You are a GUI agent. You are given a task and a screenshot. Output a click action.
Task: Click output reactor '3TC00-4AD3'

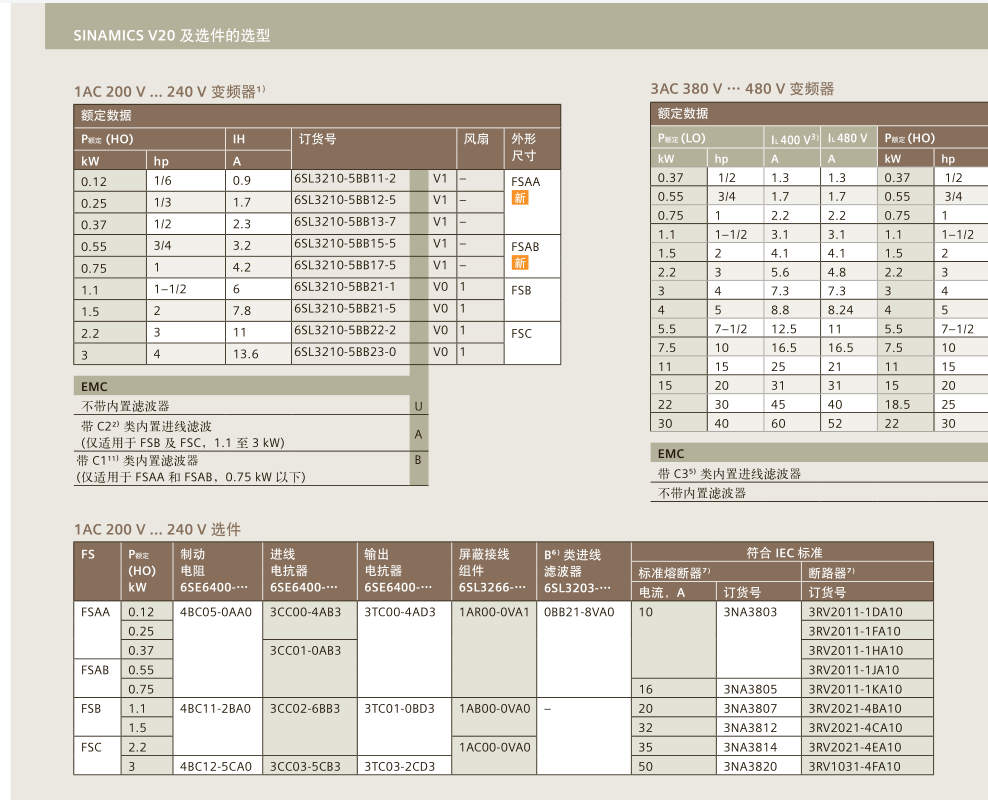[x=399, y=612]
